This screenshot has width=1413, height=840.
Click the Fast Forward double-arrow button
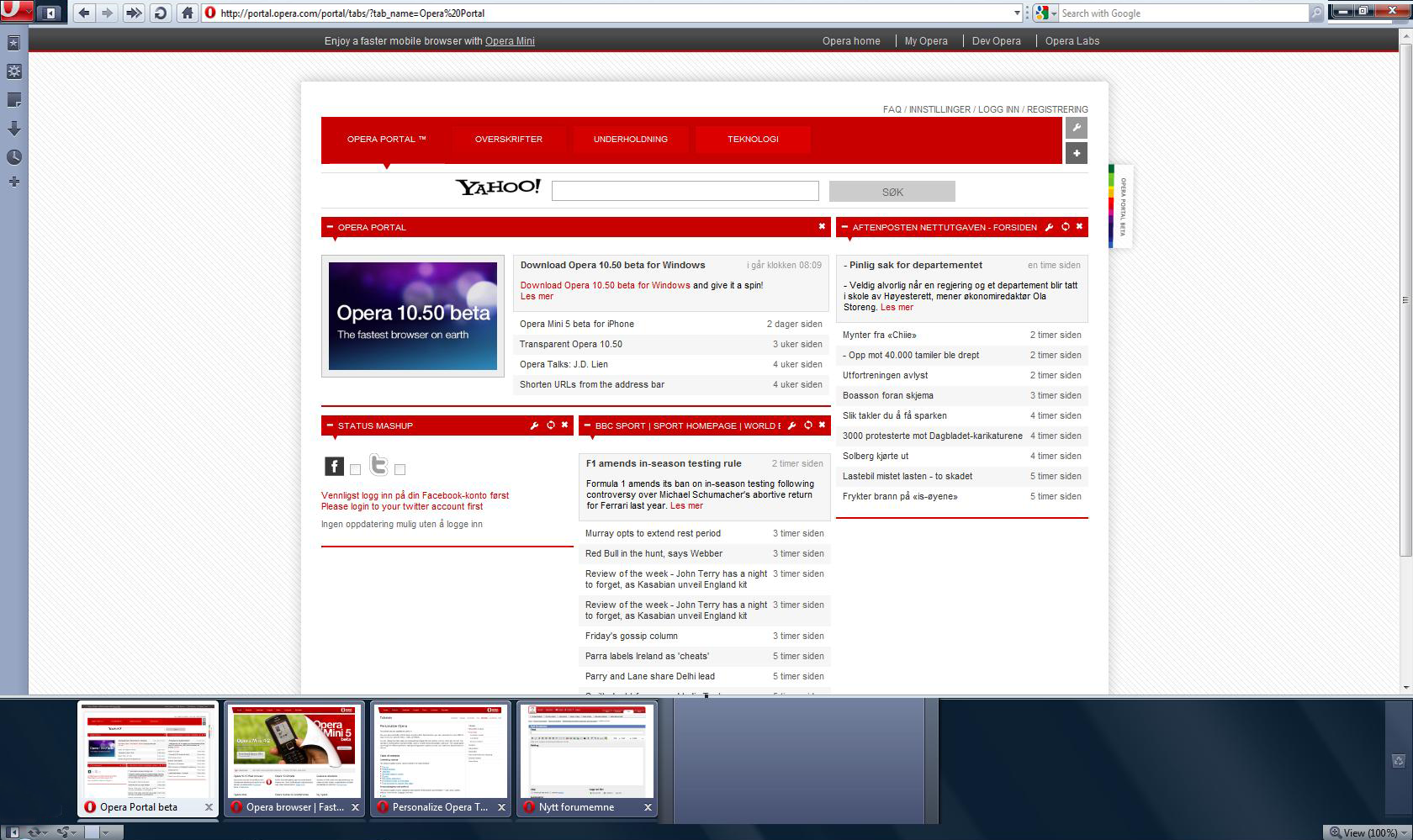134,13
